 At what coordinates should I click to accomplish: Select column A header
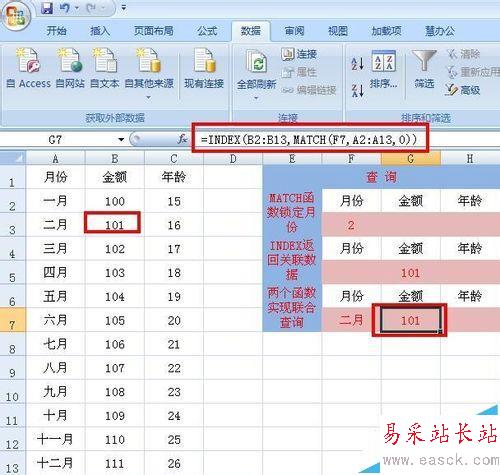click(x=55, y=158)
